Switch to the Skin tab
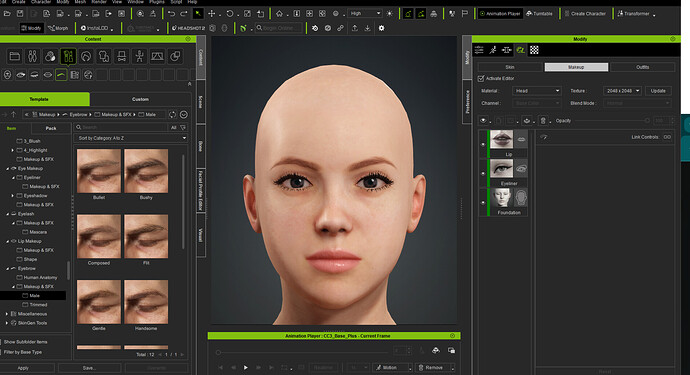The height and width of the screenshot is (375, 690). [510, 67]
